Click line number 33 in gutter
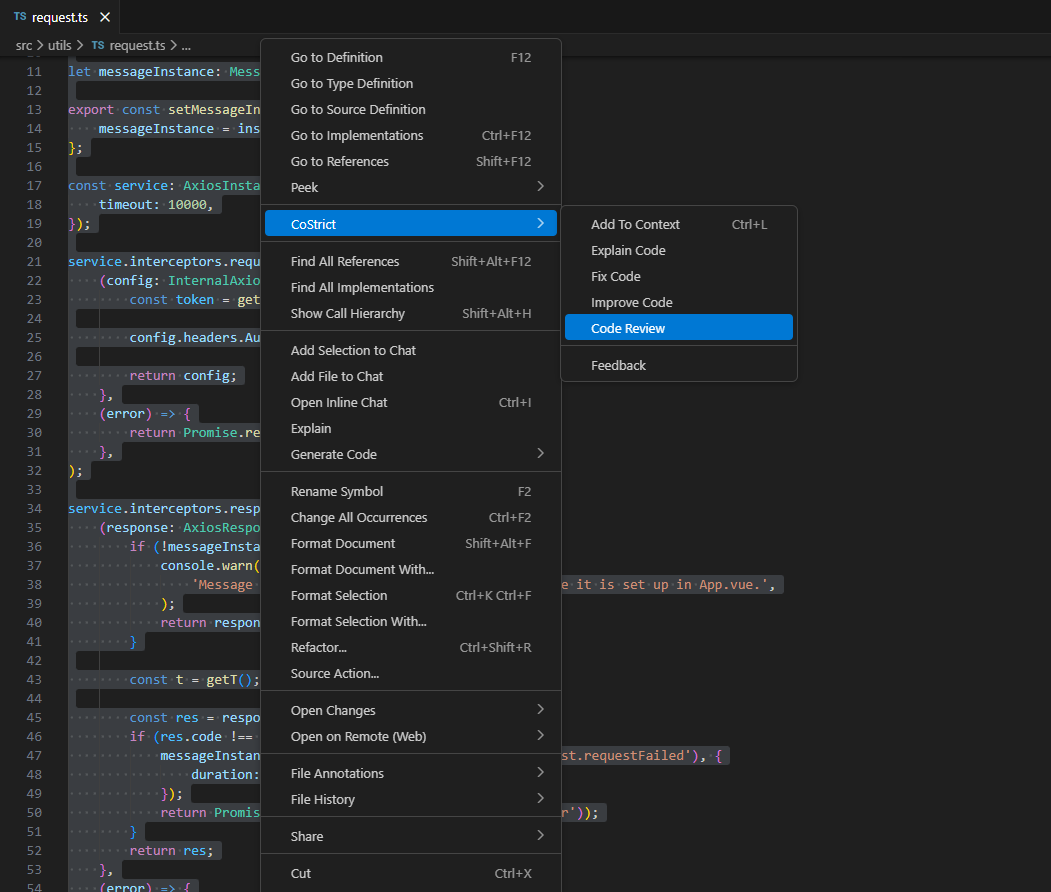The height and width of the screenshot is (892, 1051). coord(34,489)
